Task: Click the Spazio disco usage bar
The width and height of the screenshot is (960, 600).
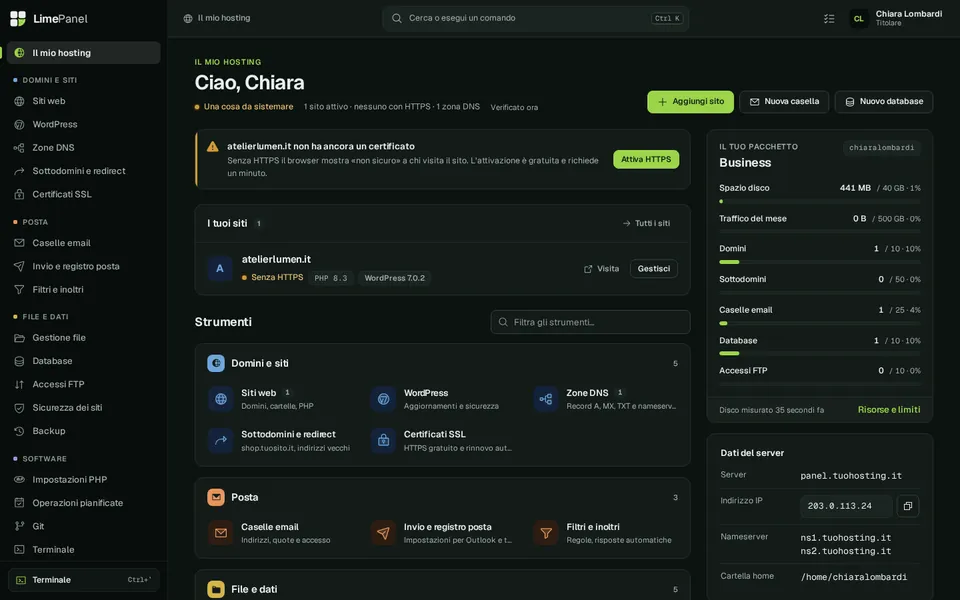Action: pos(820,201)
